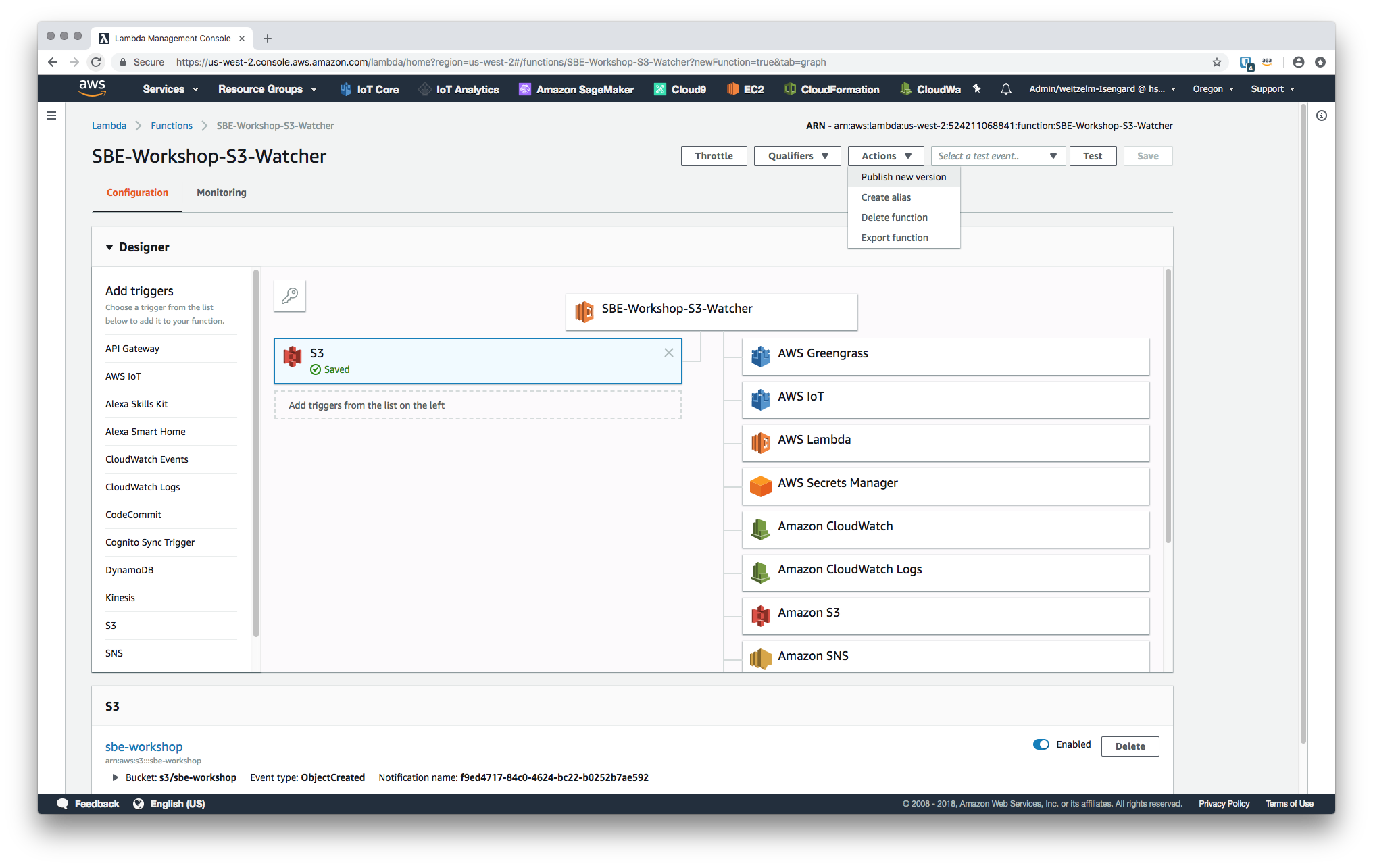Open CloudWatch shortcut in navbar
Image resolution: width=1373 pixels, height=868 pixels.
930,89
